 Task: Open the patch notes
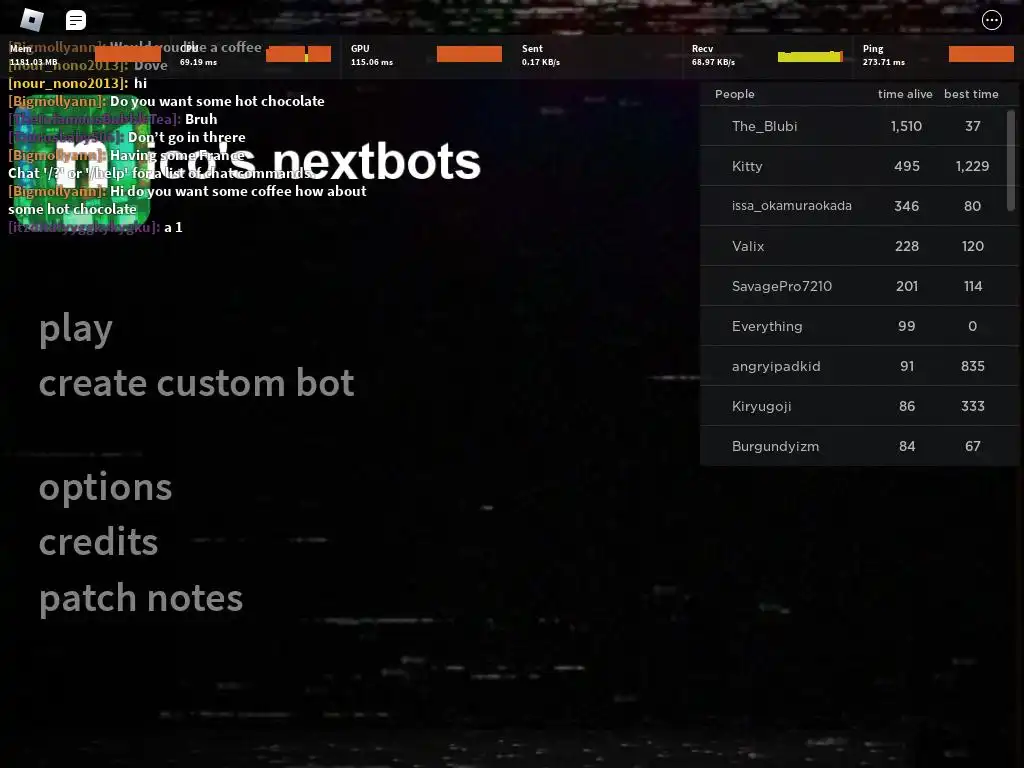141,598
